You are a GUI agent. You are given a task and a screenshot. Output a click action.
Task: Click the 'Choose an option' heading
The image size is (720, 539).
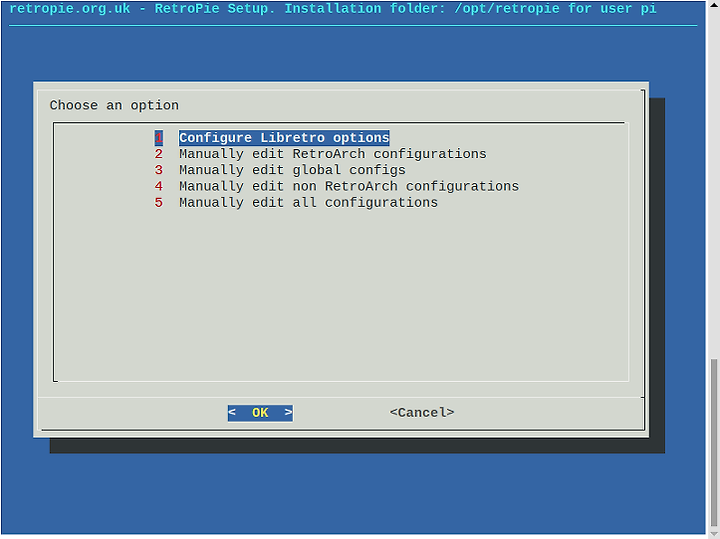click(114, 106)
